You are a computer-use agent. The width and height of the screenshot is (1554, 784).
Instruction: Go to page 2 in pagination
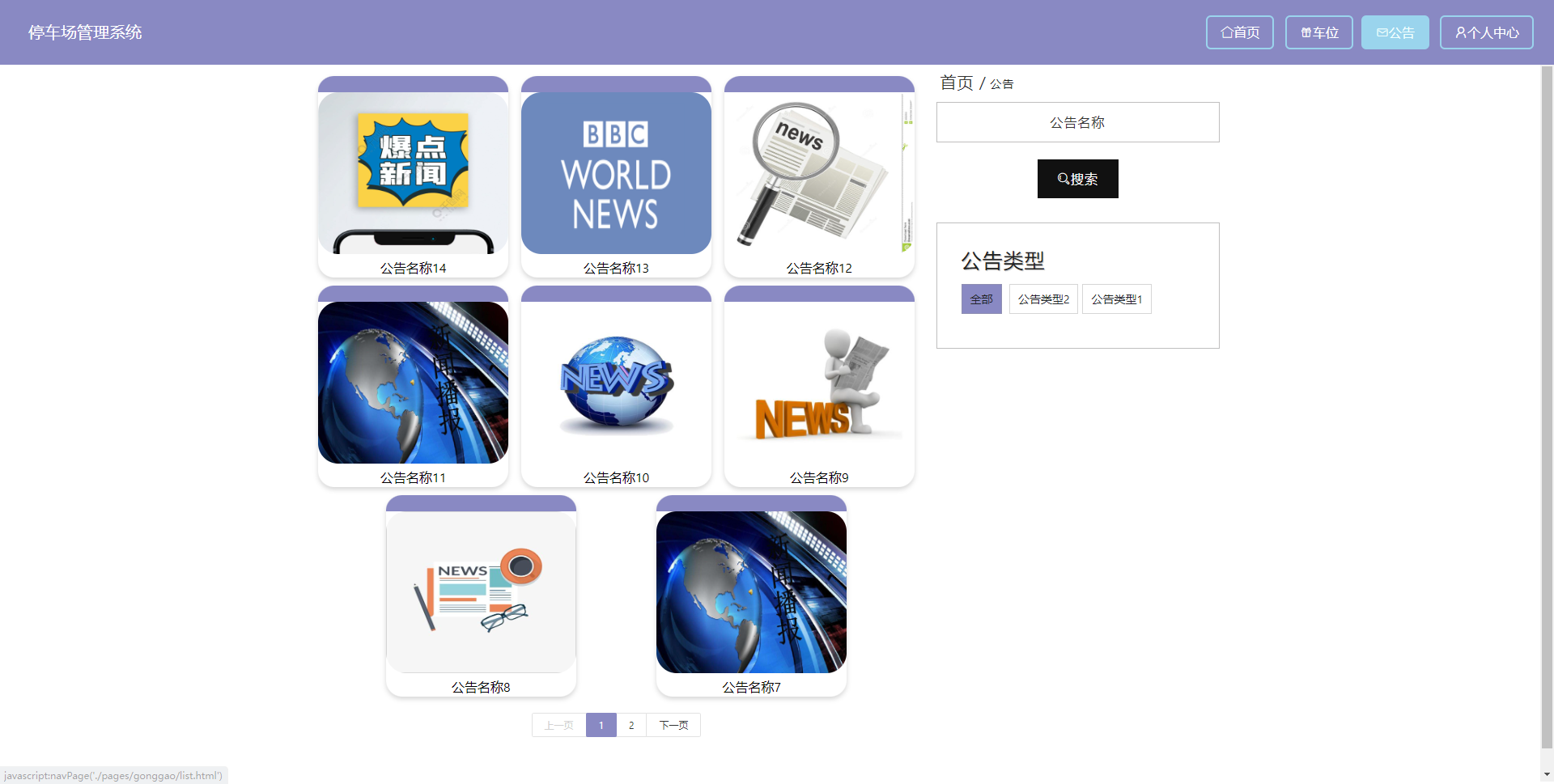[x=631, y=725]
